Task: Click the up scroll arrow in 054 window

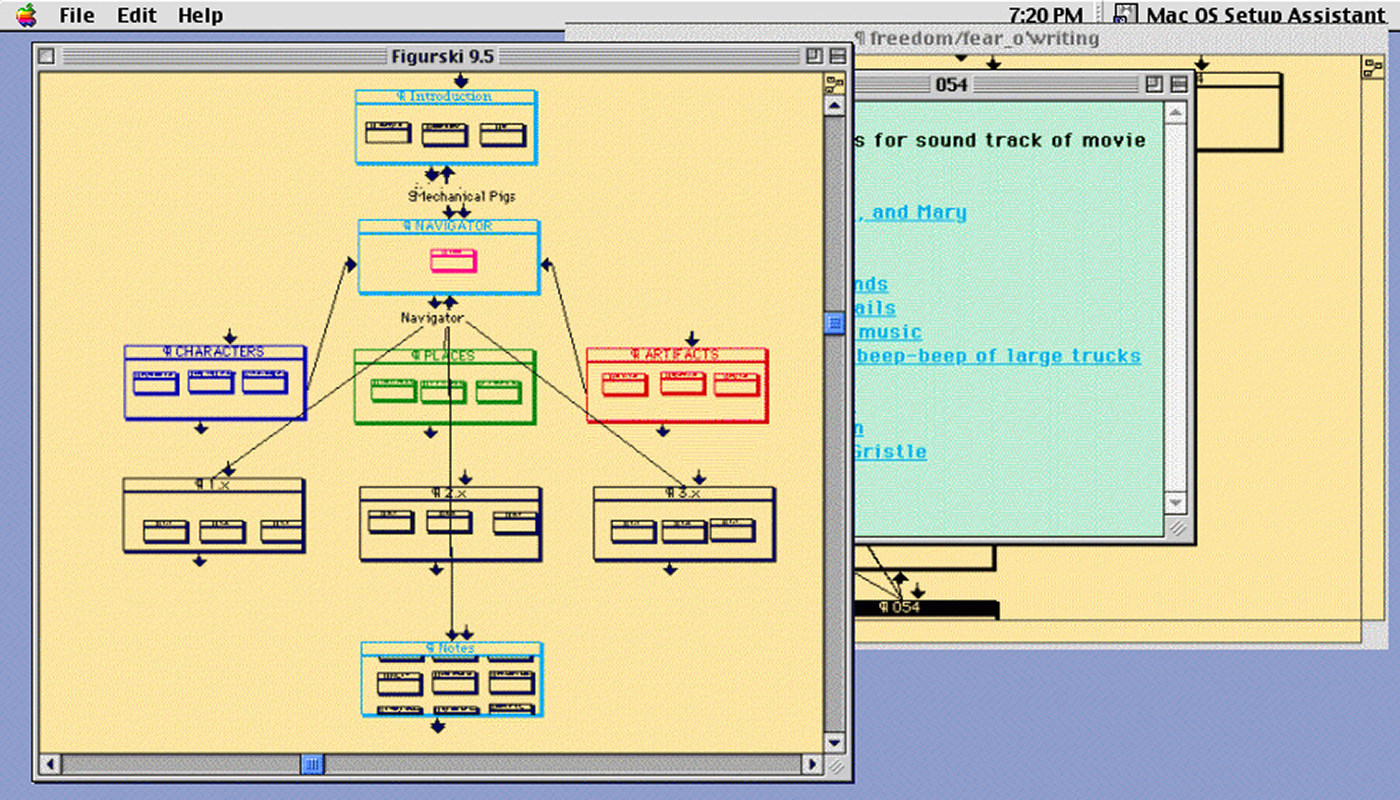Action: click(x=1176, y=113)
